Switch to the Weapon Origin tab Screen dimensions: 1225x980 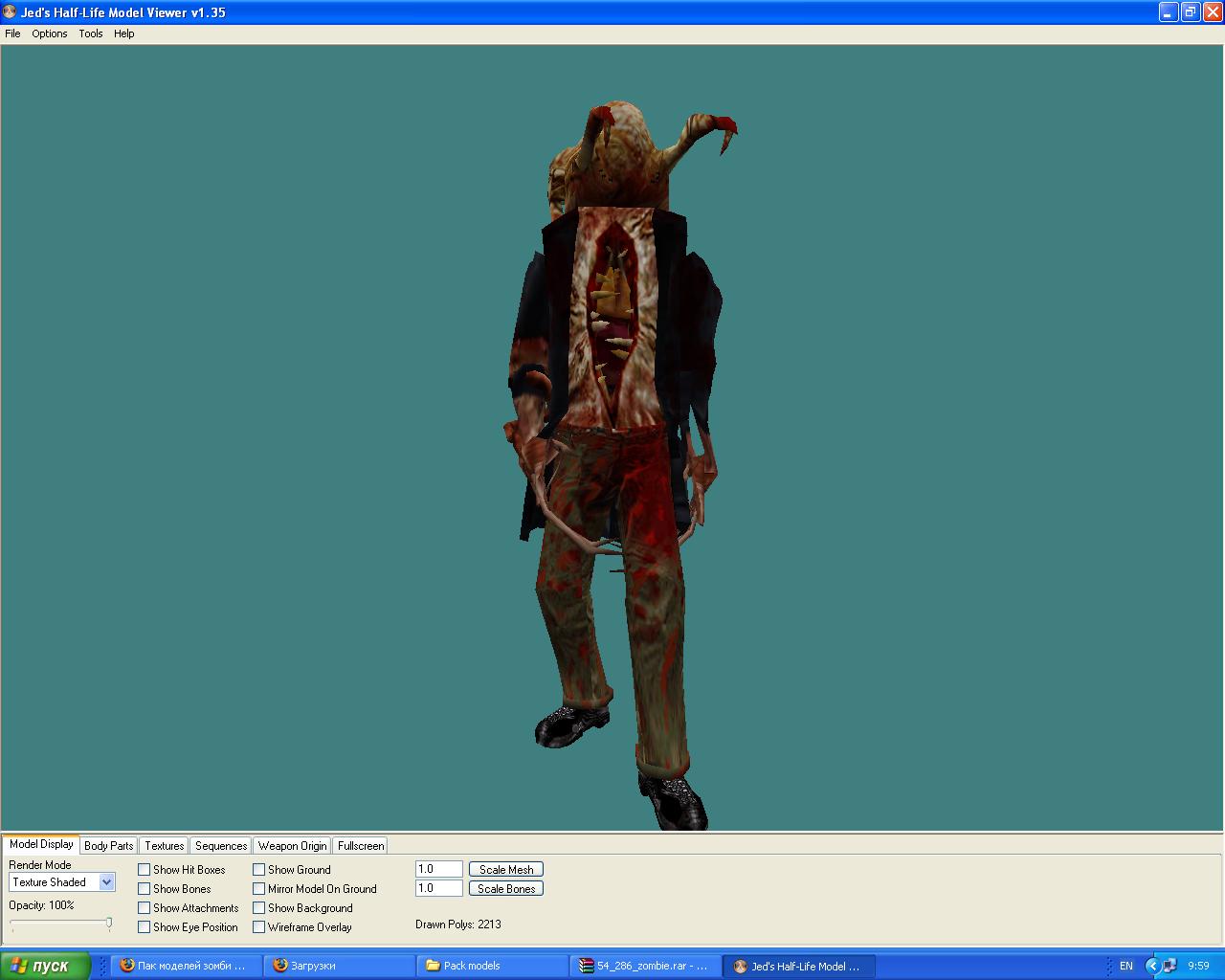(x=293, y=846)
